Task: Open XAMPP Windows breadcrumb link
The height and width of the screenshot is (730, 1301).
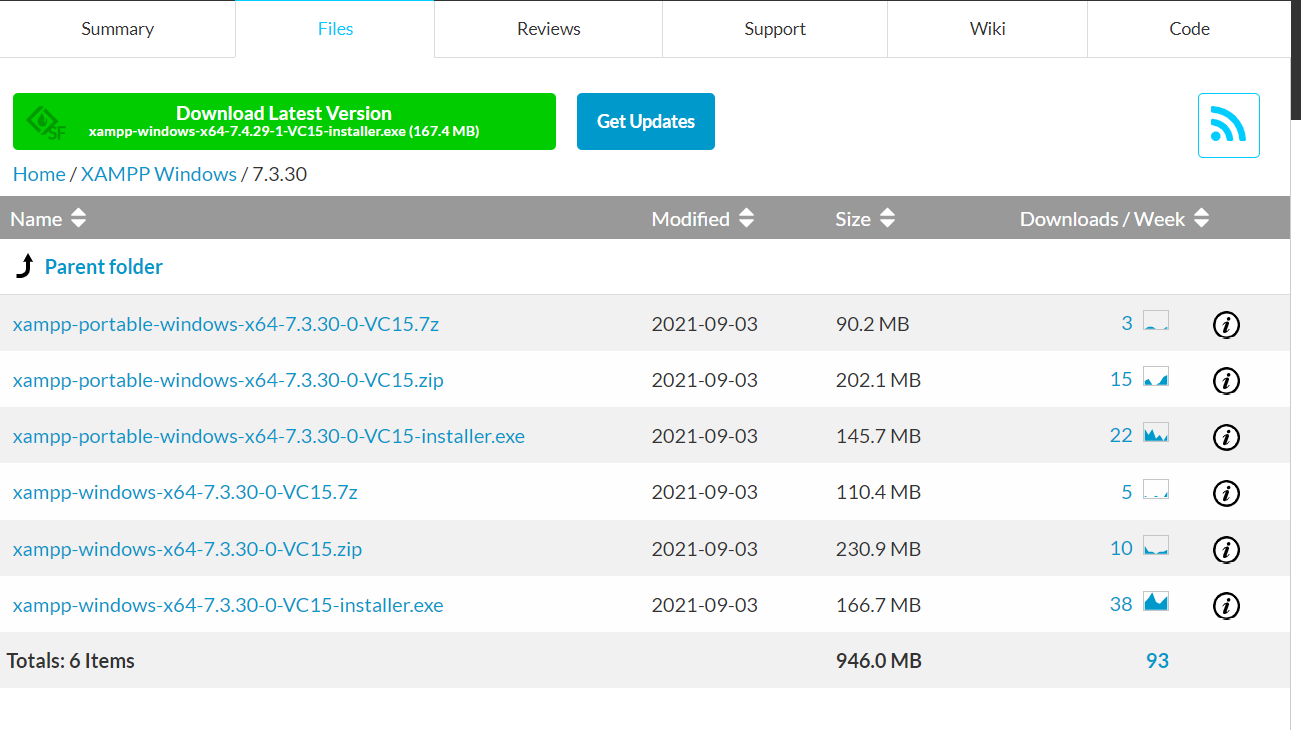Action: click(x=159, y=174)
